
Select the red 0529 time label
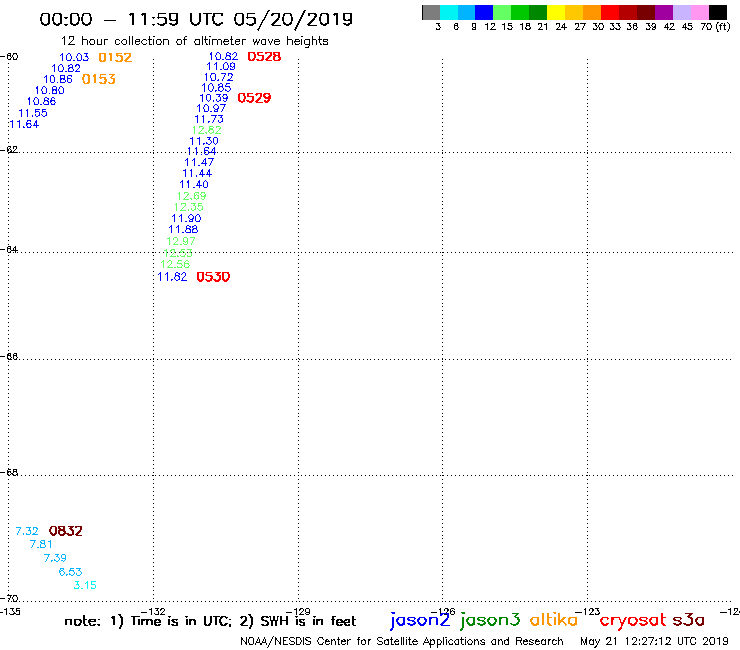(x=254, y=98)
